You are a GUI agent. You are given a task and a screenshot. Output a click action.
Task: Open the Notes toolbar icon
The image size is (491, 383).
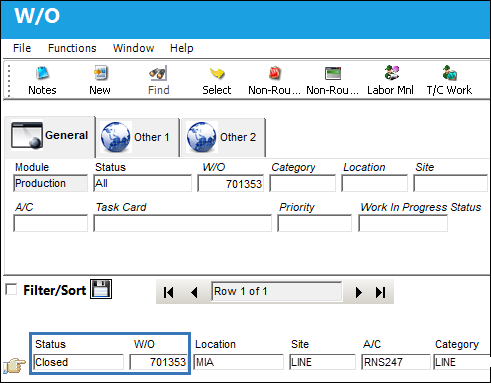pos(42,73)
